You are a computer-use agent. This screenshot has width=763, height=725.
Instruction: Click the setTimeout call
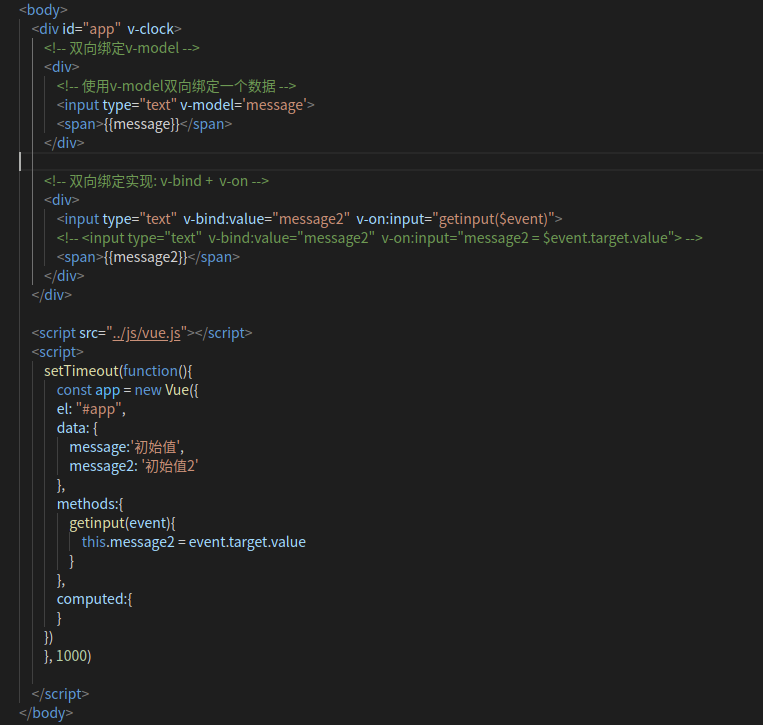(81, 371)
